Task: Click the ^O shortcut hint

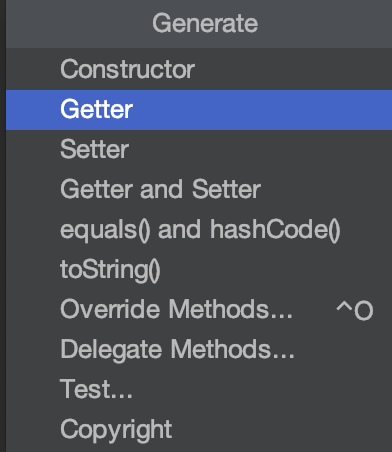Action: point(355,310)
